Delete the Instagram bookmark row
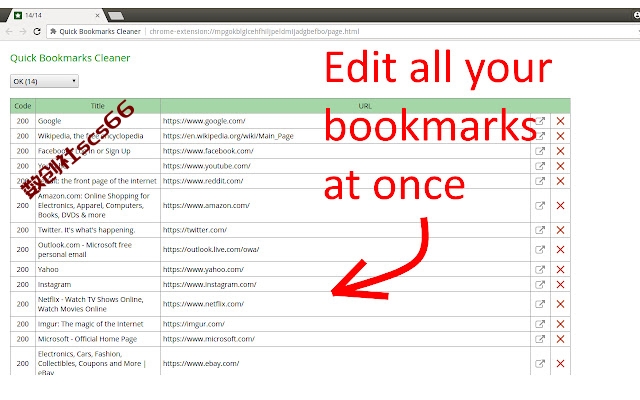Viewport: 640px width, 400px height. (560, 284)
